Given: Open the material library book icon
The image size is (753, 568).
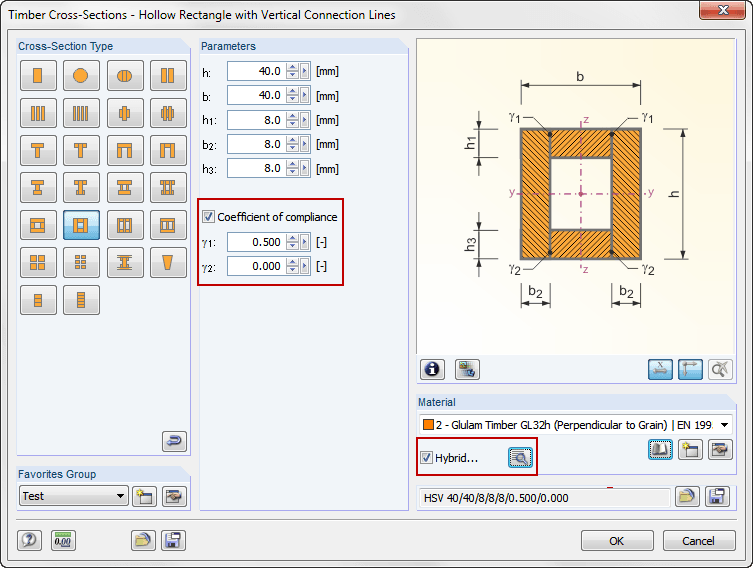Looking at the screenshot, I should 660,449.
